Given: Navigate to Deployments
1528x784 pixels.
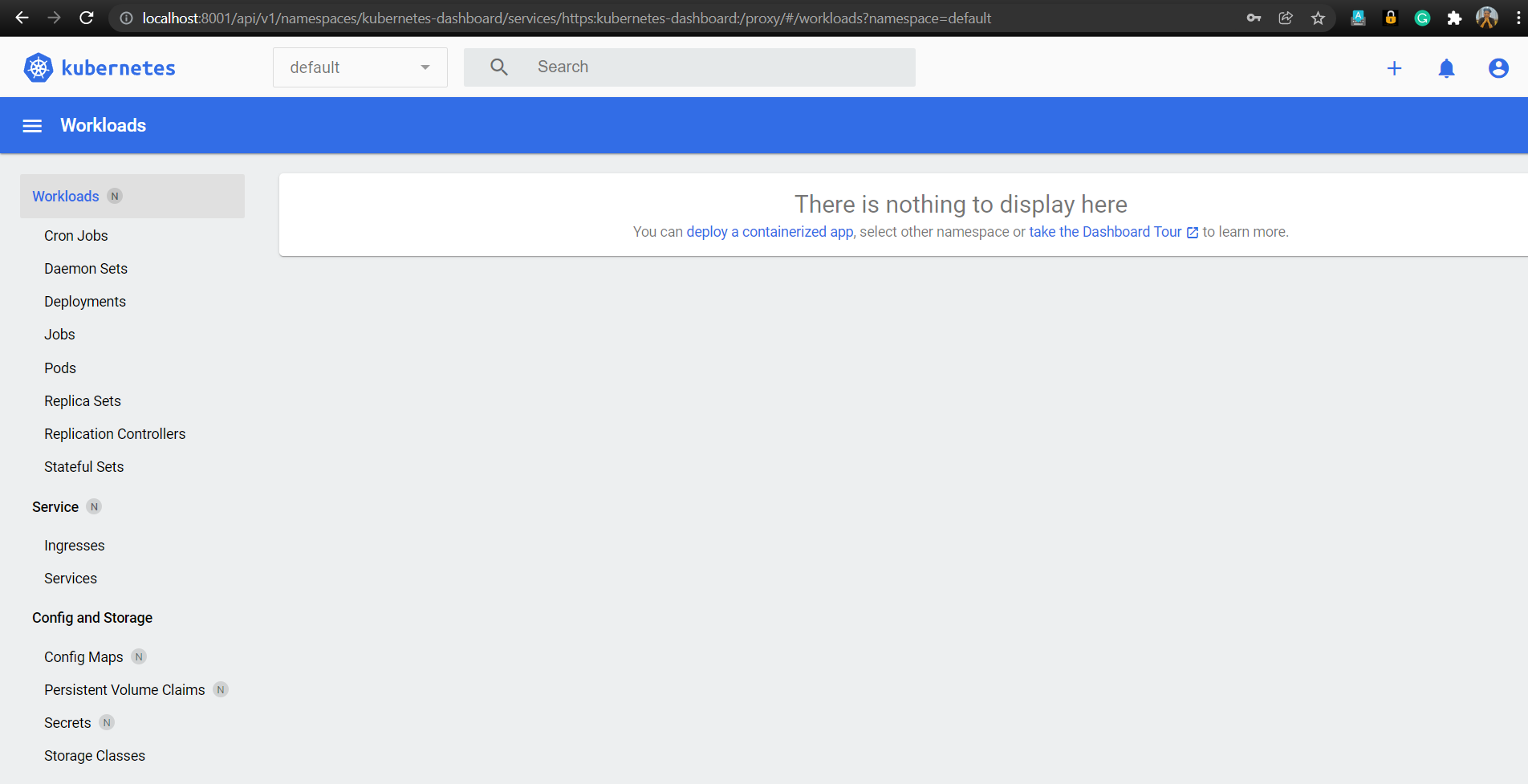Looking at the screenshot, I should [85, 302].
